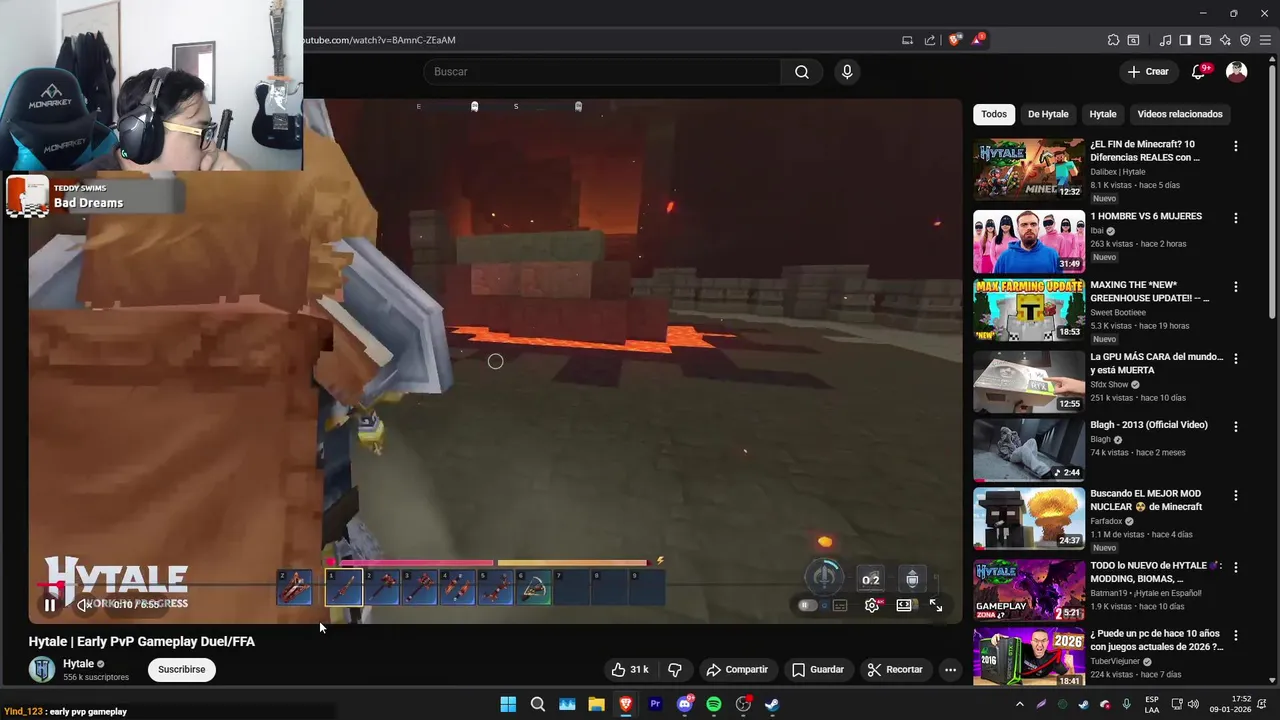Open the YouTube account avatar menu
Screen dimensions: 1280x720
click(1237, 72)
